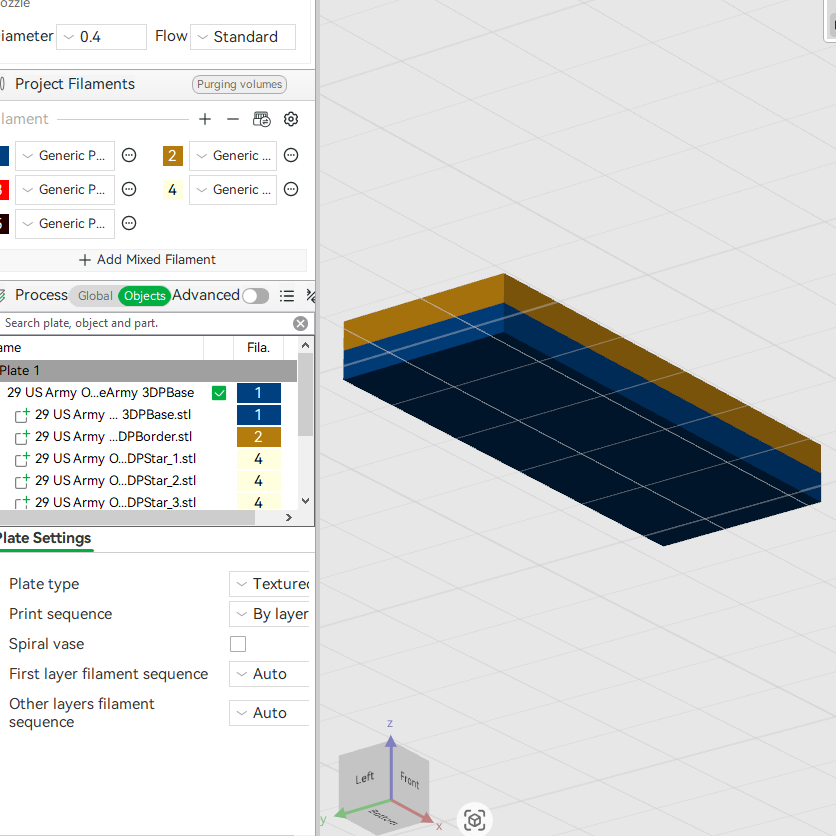The height and width of the screenshot is (836, 836).
Task: Open filament settings gear icon
Action: 291,119
